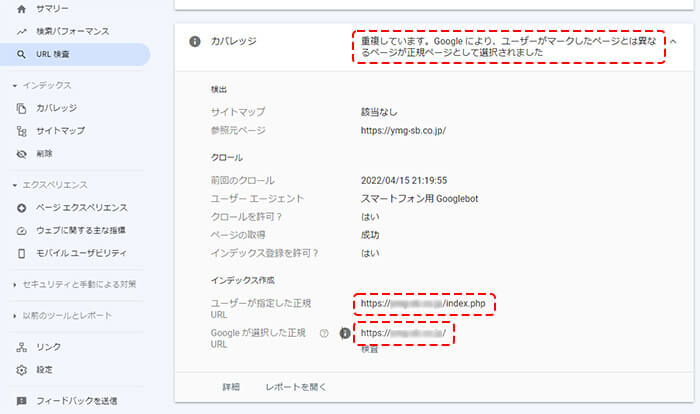The height and width of the screenshot is (414, 700).
Task: Click はい value for クロールを許可？
Action: coord(370,217)
